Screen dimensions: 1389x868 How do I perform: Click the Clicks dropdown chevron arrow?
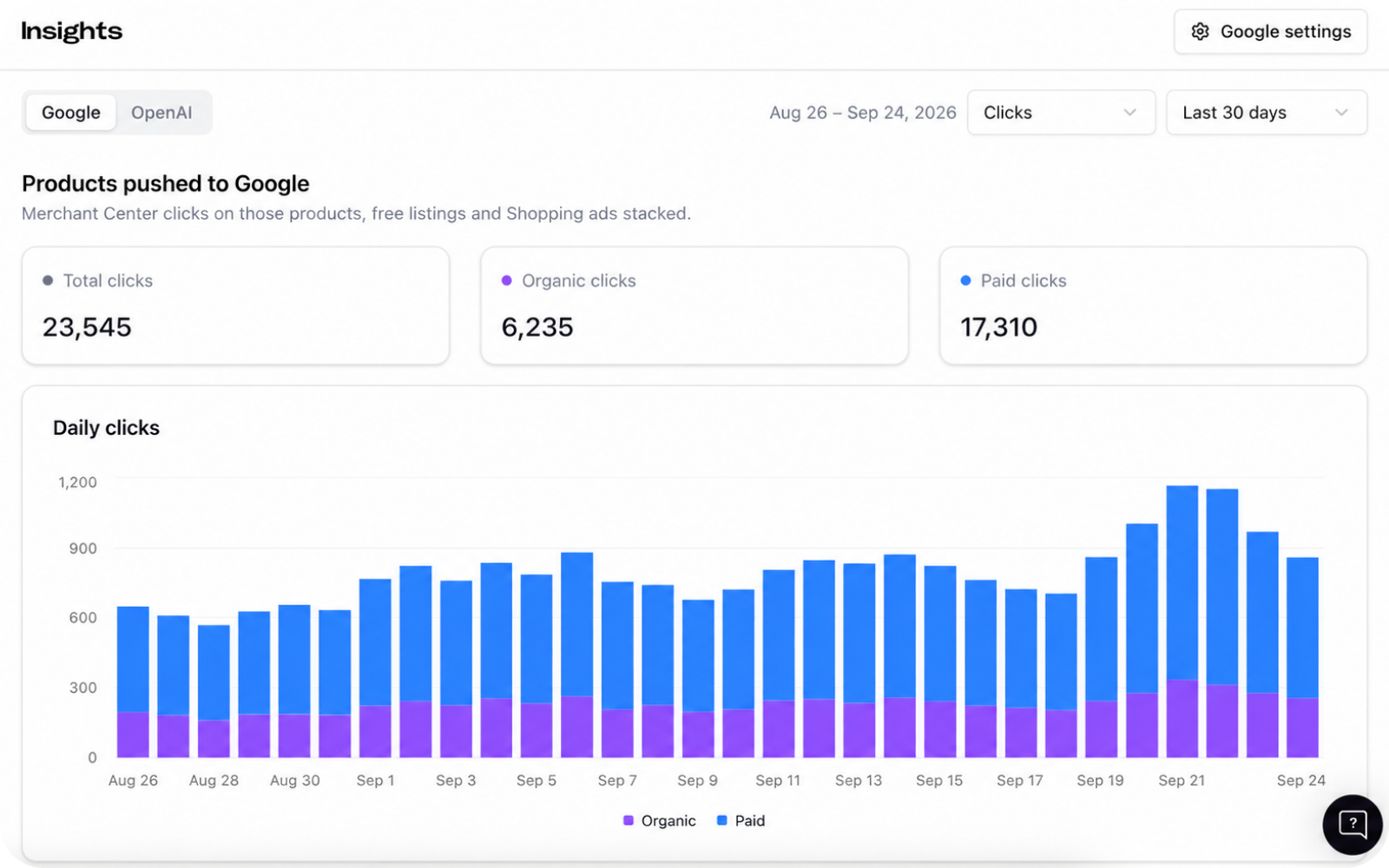[1129, 113]
